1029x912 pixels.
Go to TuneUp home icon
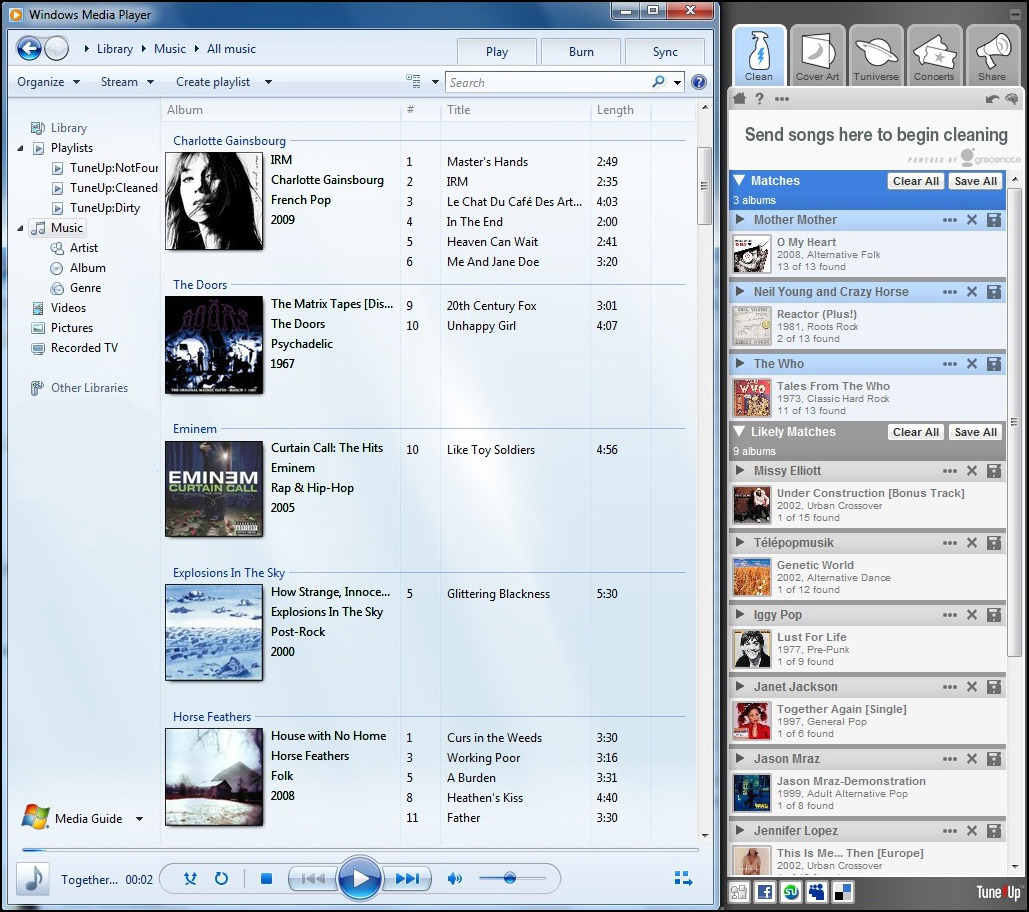pyautogui.click(x=740, y=99)
